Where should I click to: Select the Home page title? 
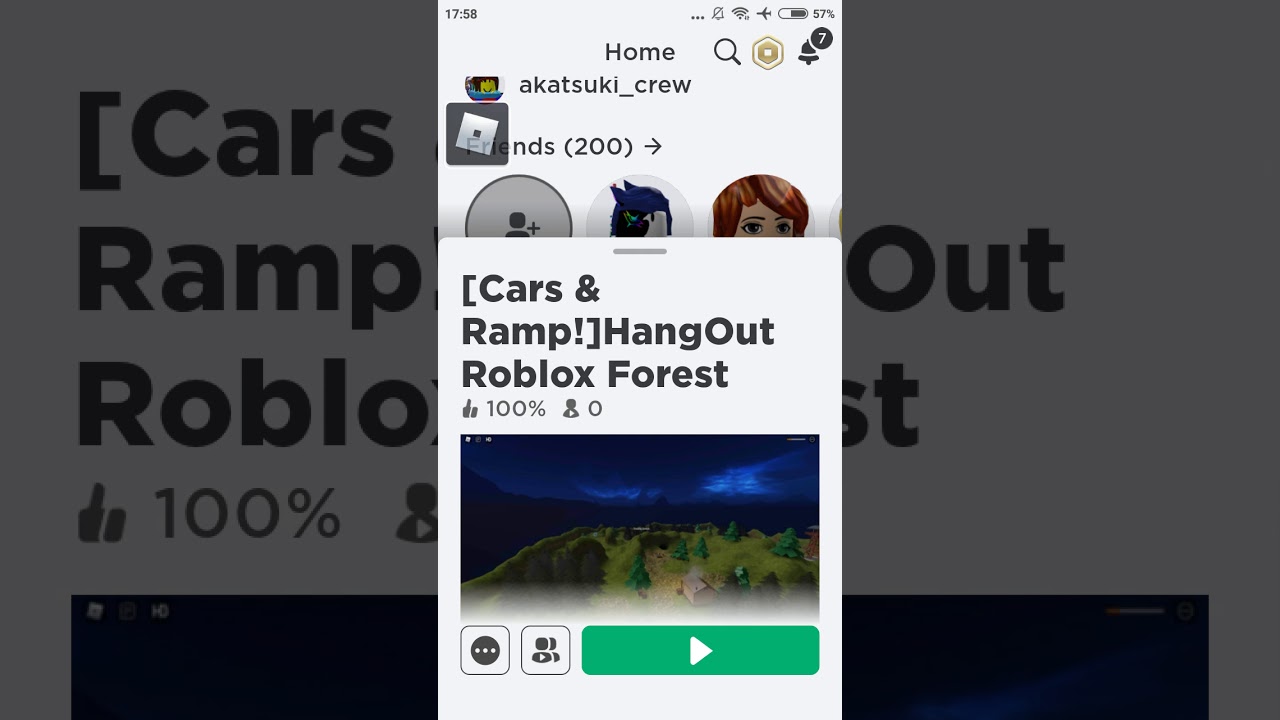pyautogui.click(x=640, y=52)
